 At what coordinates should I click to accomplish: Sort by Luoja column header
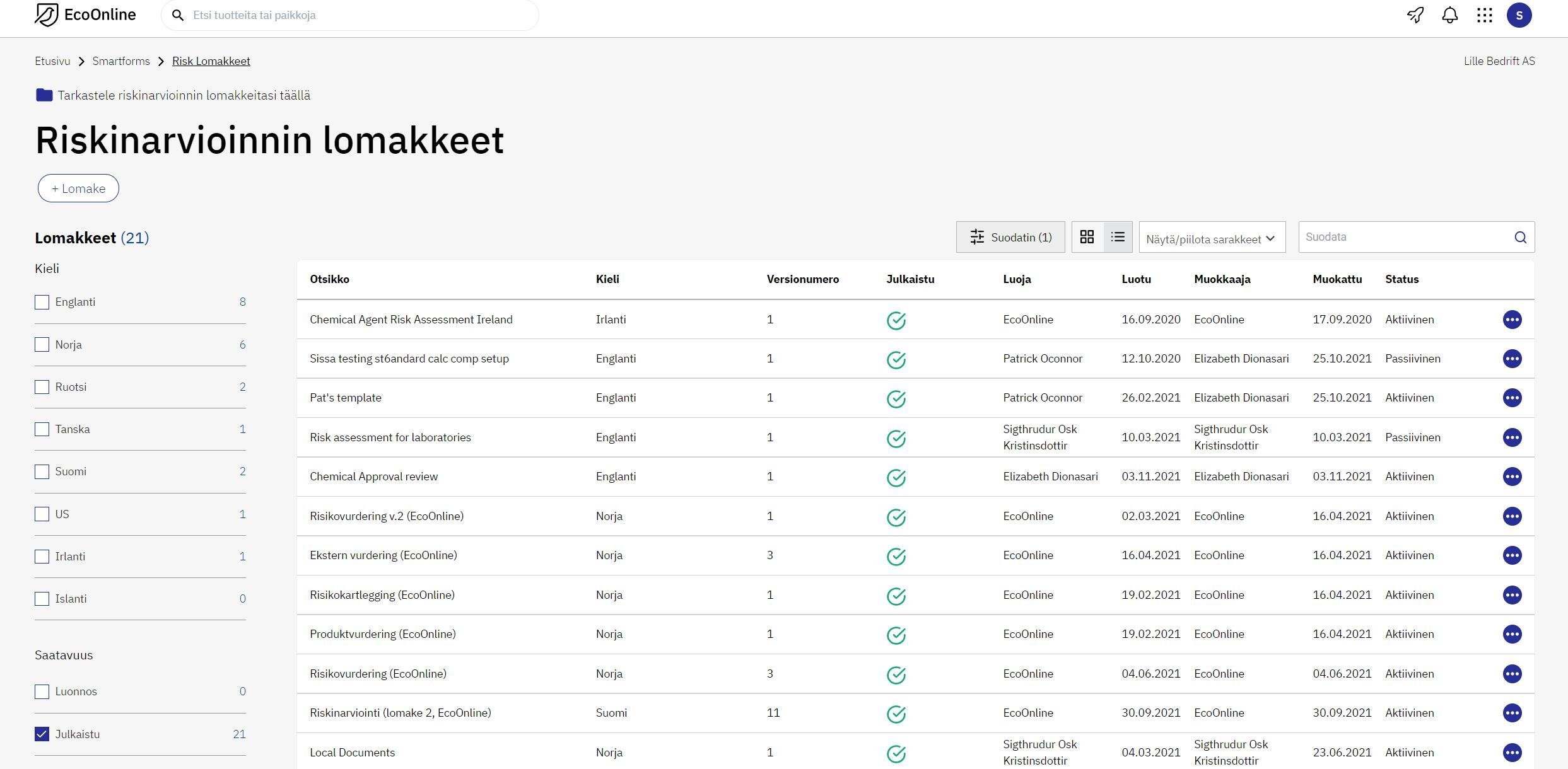coord(1017,279)
